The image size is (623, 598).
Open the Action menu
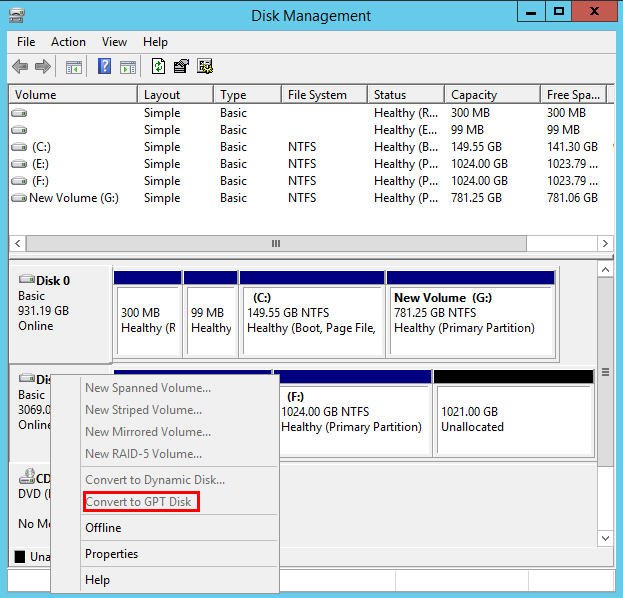pos(68,42)
